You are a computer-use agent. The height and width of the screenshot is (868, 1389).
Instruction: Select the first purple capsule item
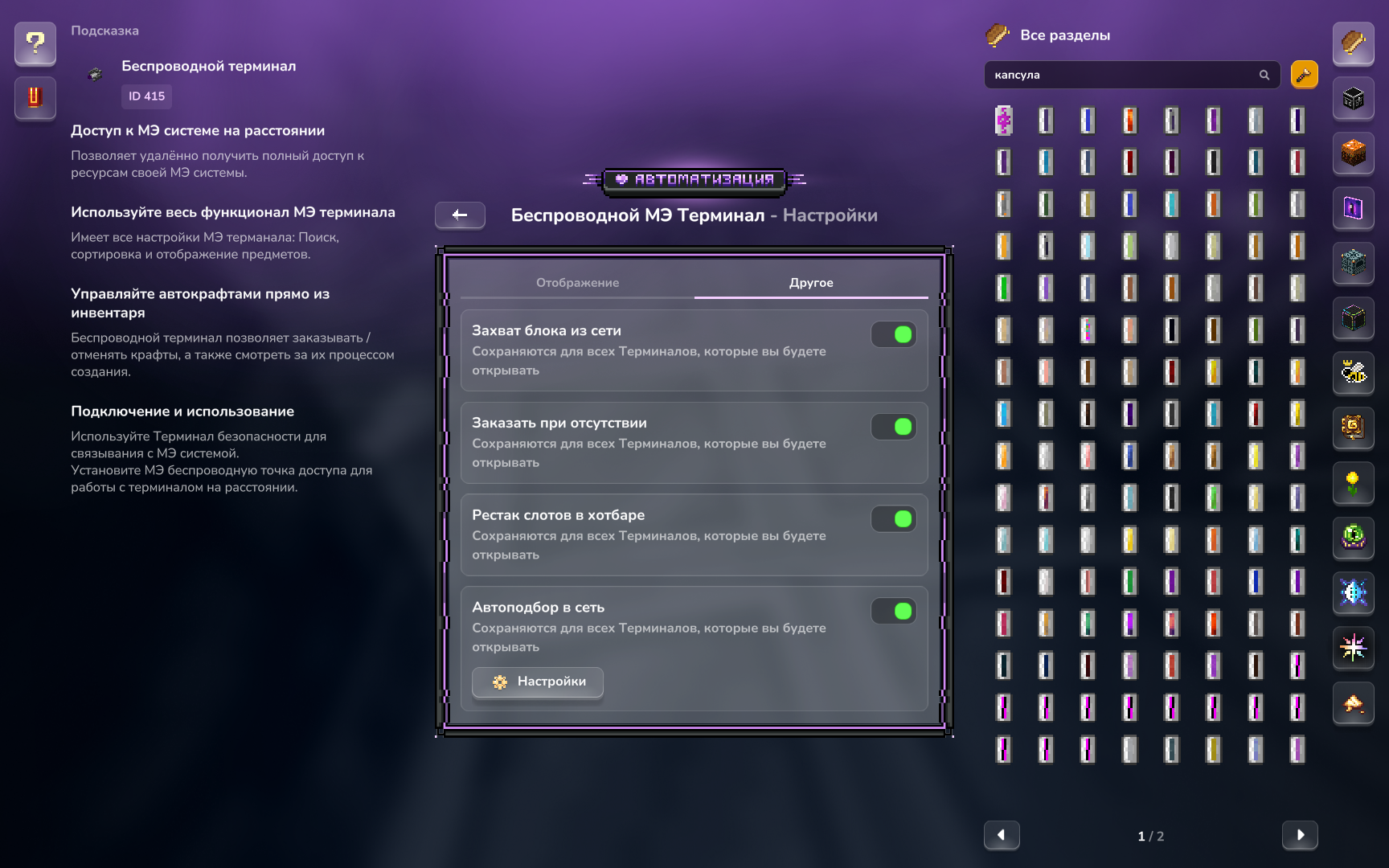(x=1004, y=121)
